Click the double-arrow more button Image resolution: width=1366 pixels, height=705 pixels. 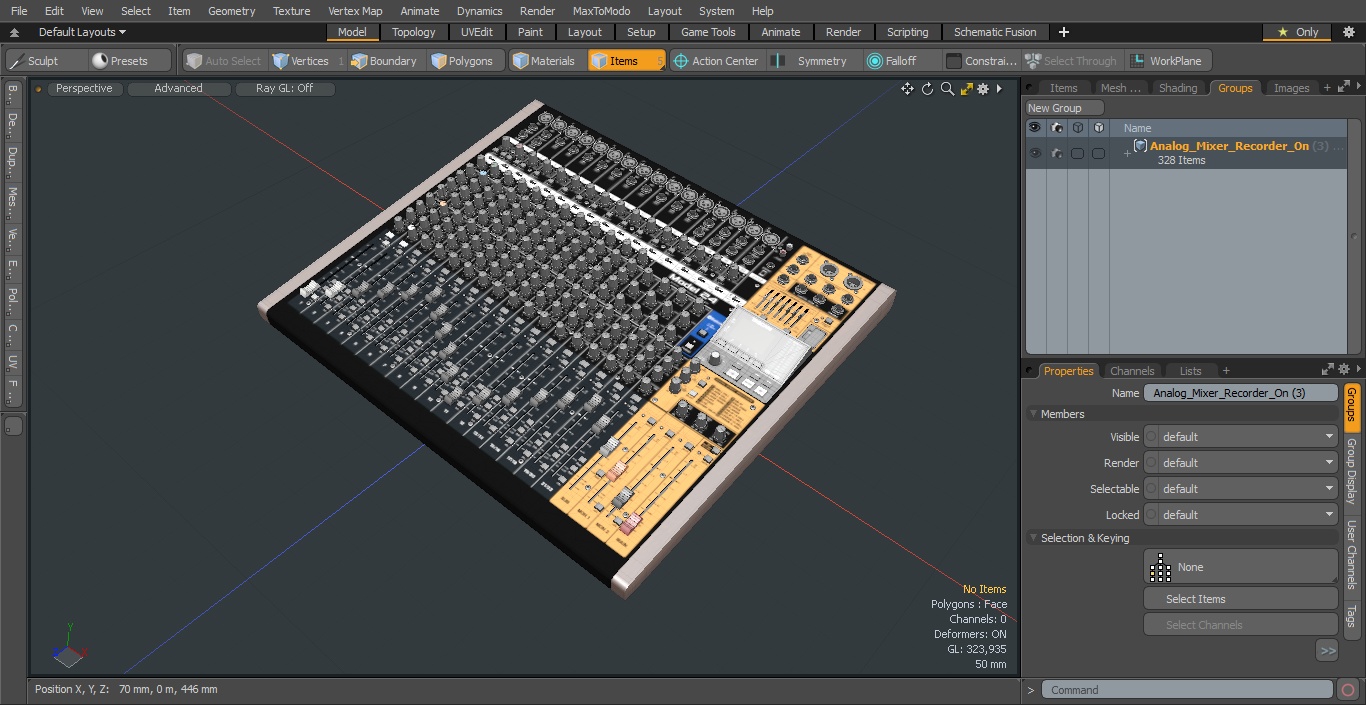coord(1327,651)
